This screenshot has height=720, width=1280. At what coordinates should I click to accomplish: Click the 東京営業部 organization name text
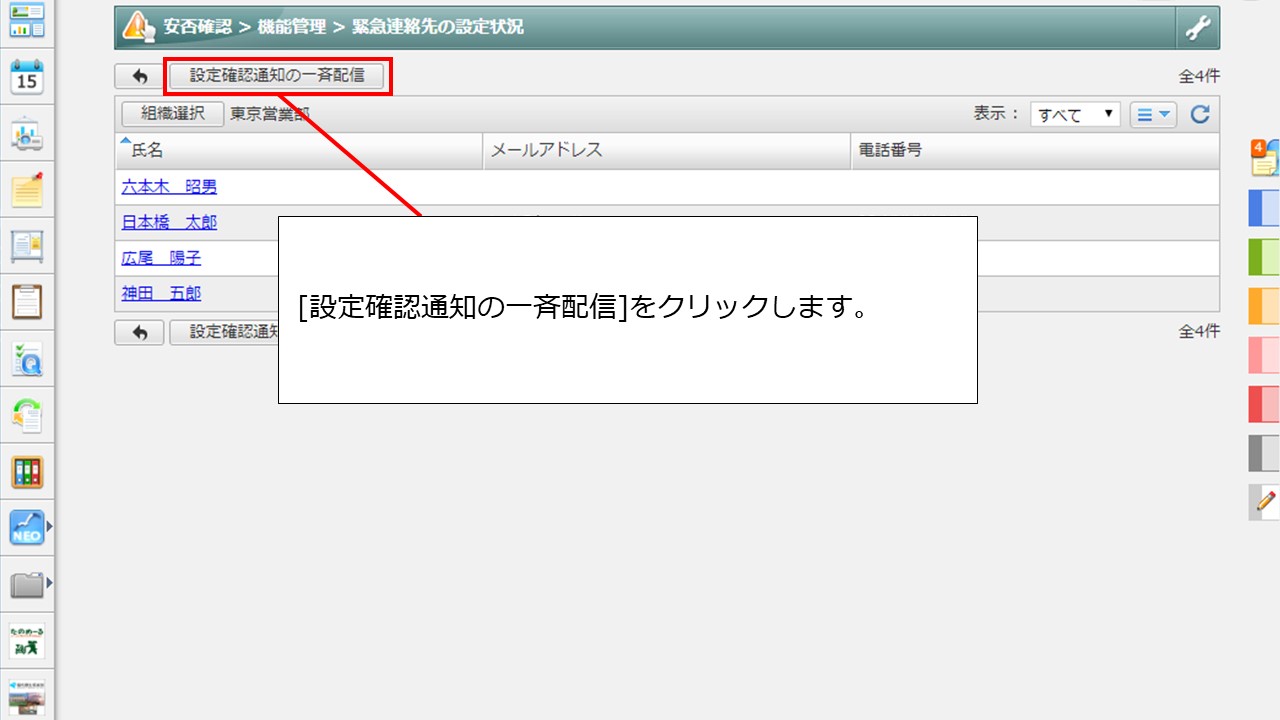[x=270, y=114]
